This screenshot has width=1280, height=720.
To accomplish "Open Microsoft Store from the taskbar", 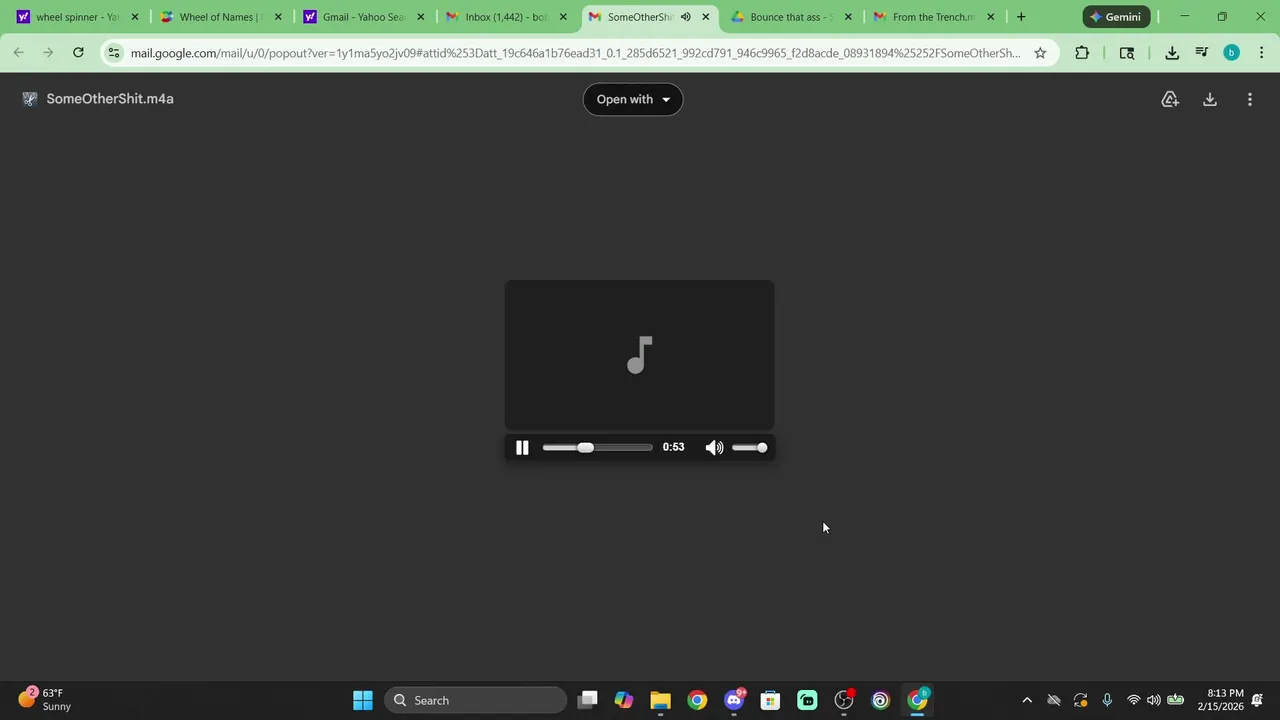I will 770,700.
